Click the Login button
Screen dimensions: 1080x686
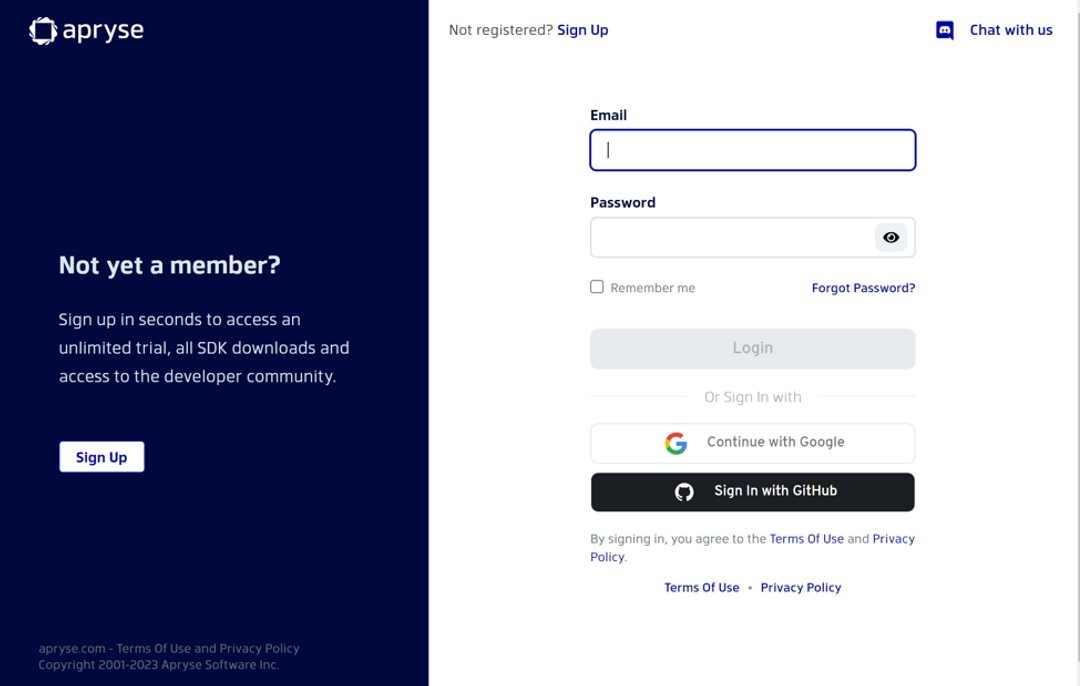pyautogui.click(x=752, y=348)
